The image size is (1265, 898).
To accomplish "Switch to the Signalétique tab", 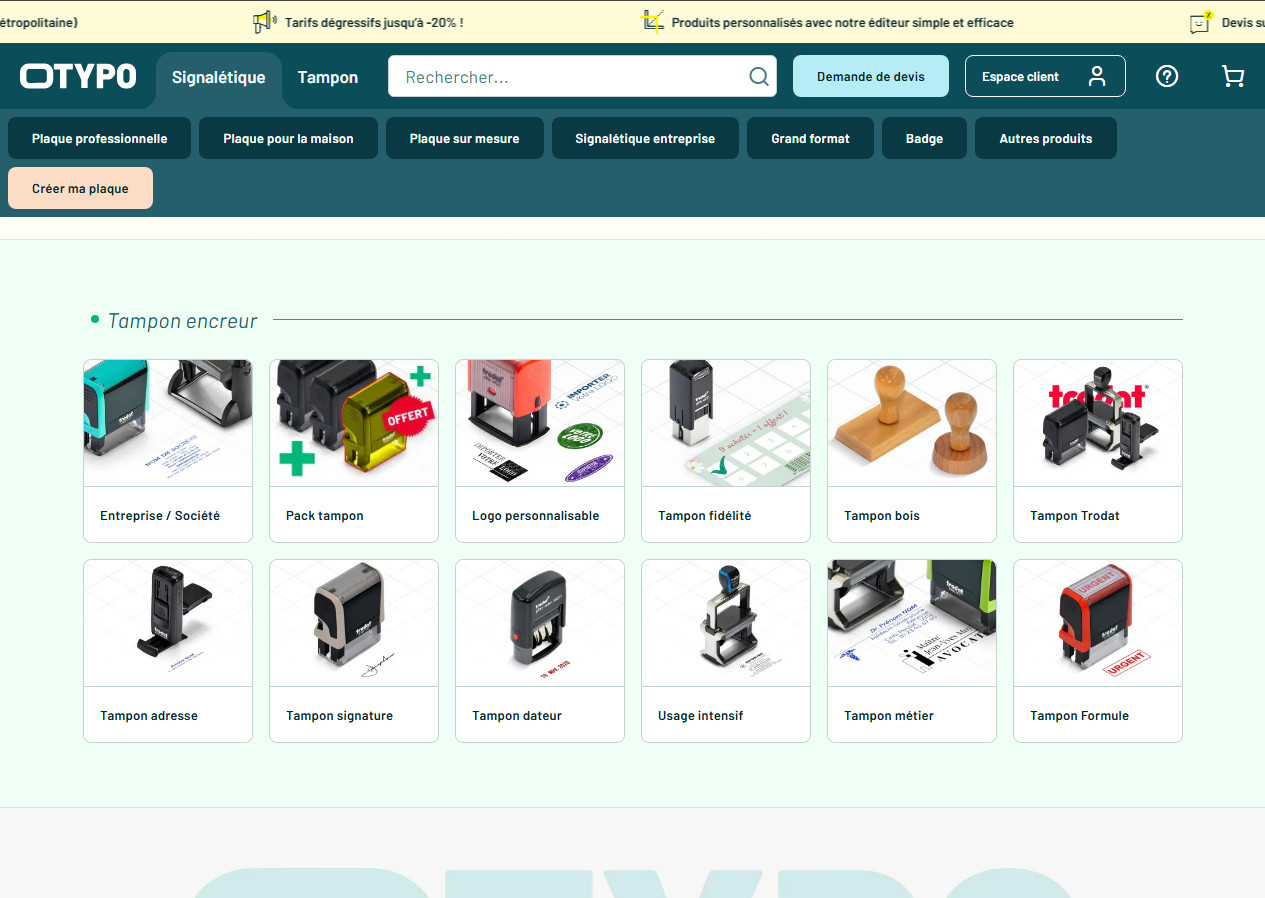I will pyautogui.click(x=218, y=78).
